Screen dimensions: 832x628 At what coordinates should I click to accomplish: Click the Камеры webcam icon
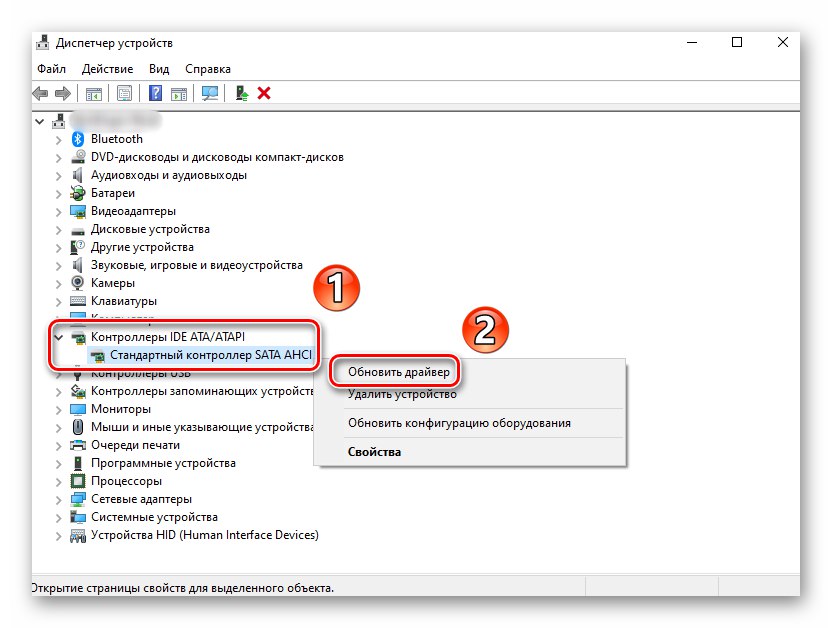click(78, 283)
